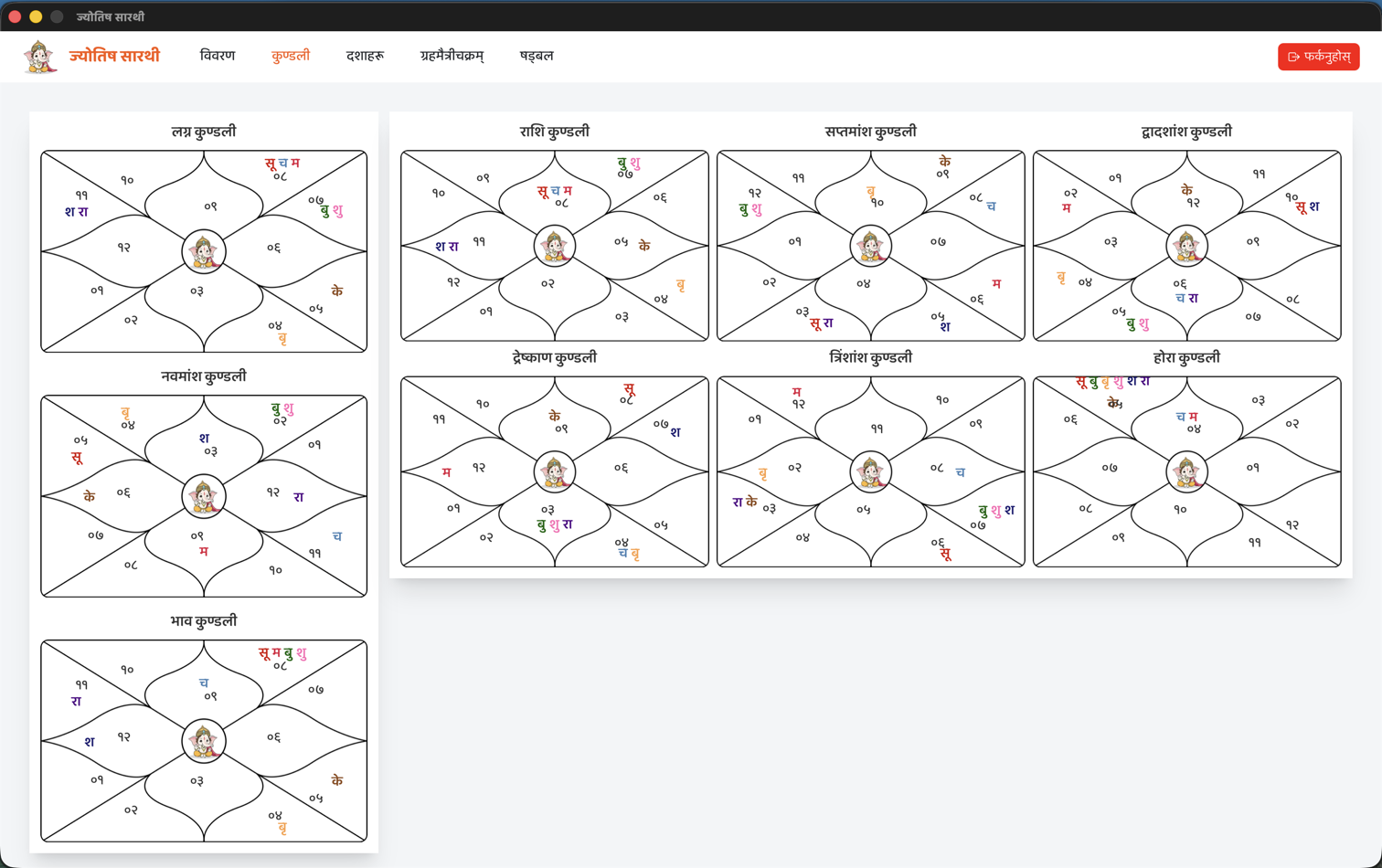Select the कुण्डली tab
Viewport: 1382px width, 868px height.
coord(291,56)
